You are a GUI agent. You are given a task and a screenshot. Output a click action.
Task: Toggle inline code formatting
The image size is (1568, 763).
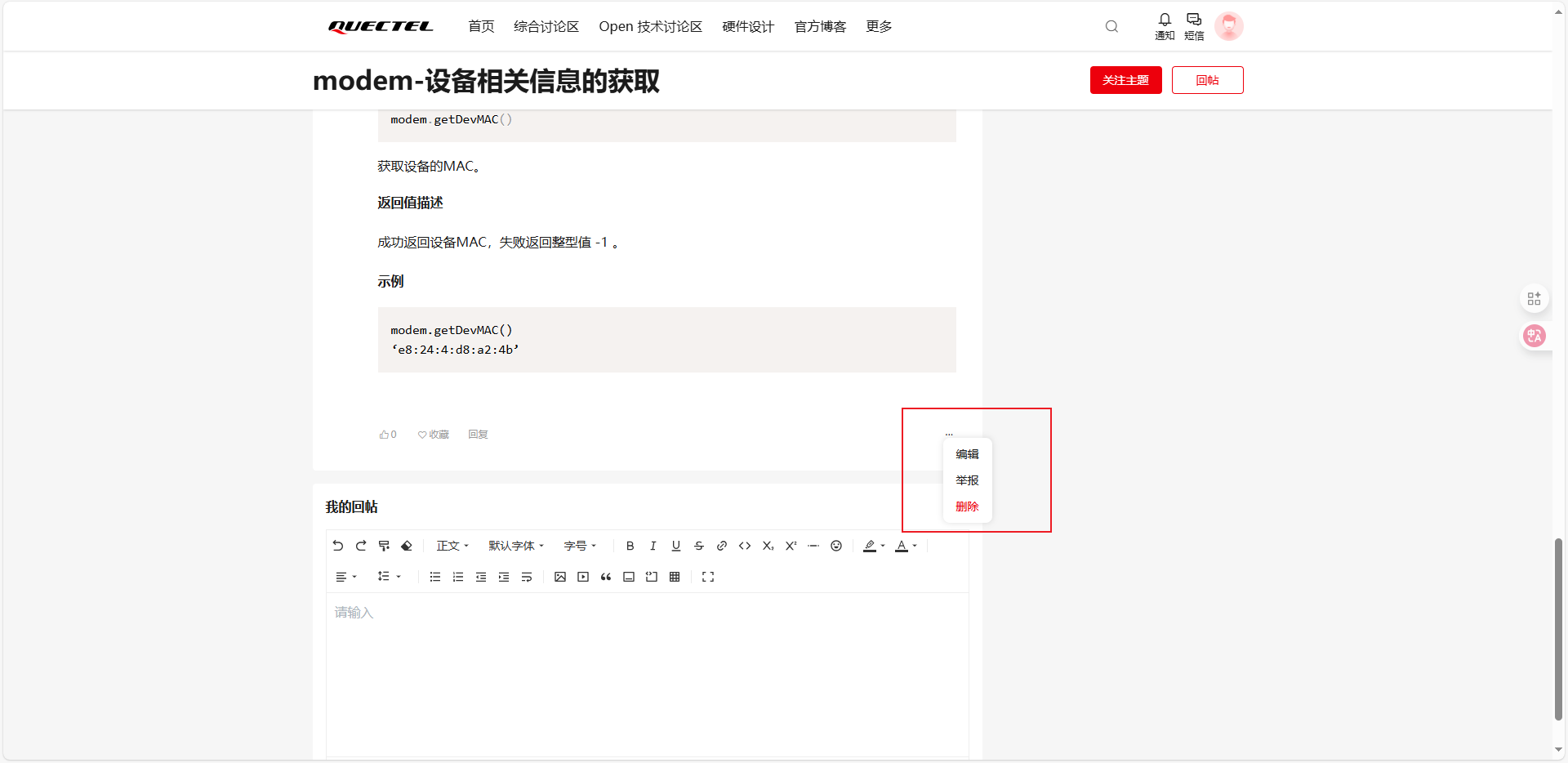(x=745, y=546)
